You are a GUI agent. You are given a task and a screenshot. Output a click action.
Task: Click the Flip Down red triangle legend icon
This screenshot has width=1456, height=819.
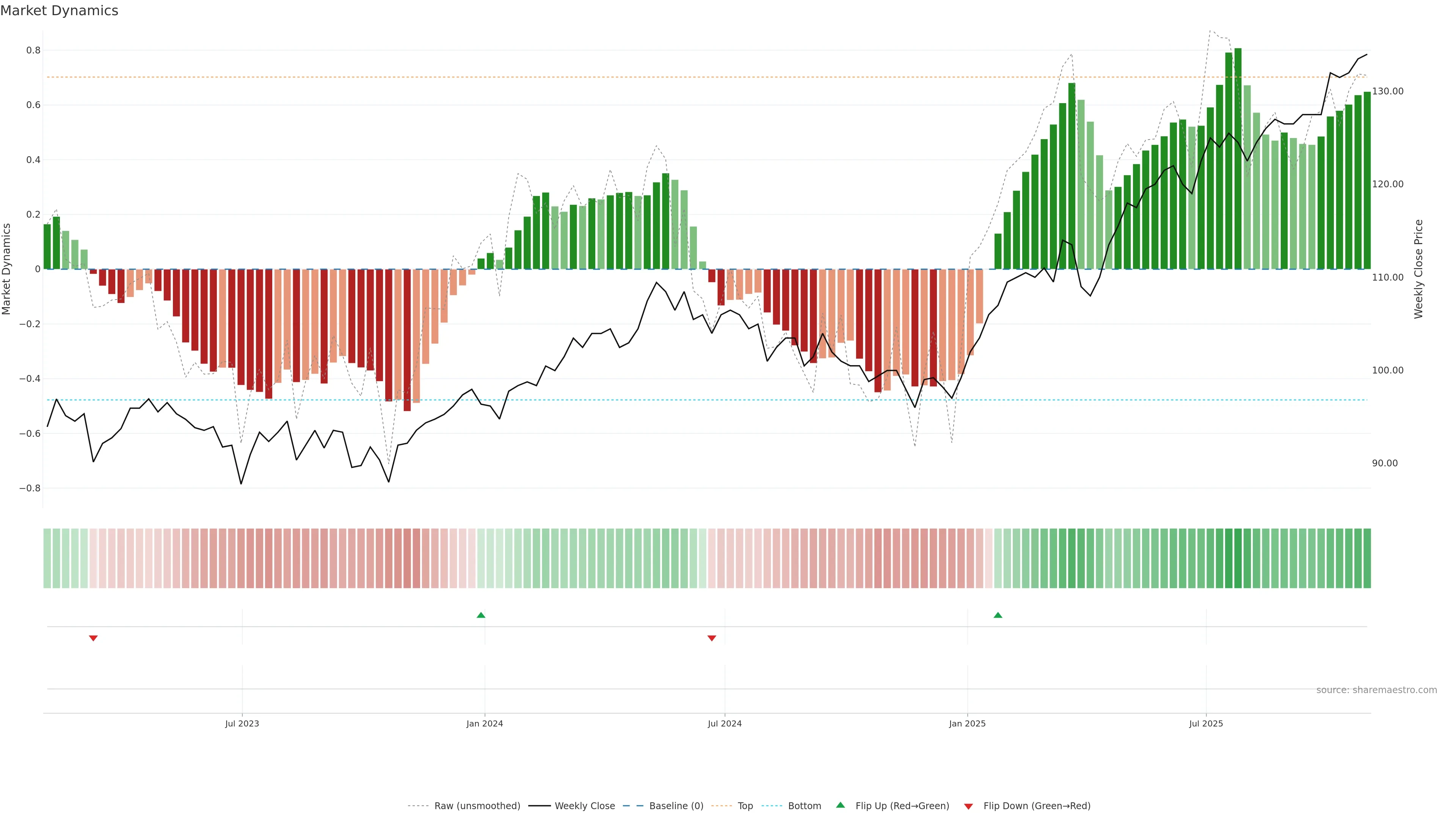[x=968, y=806]
